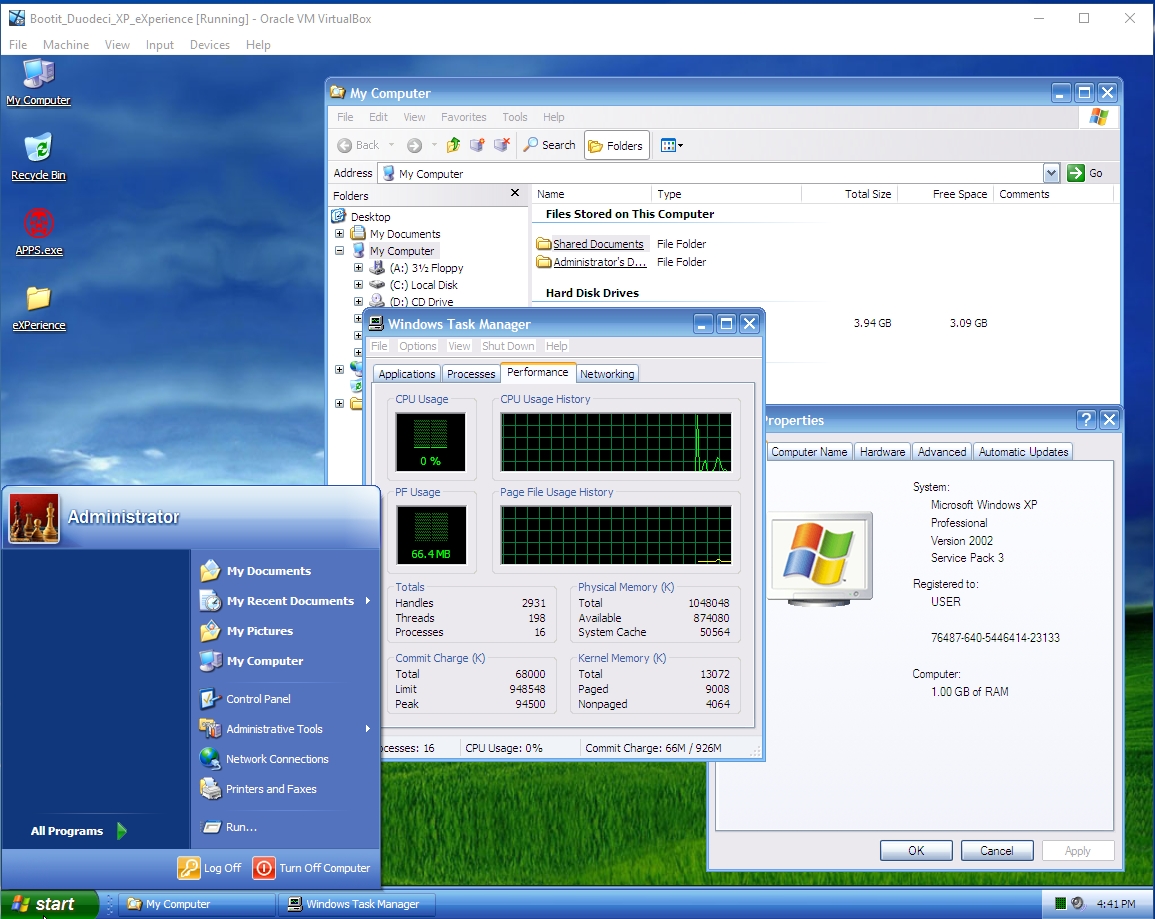The height and width of the screenshot is (919, 1155).
Task: Open Administrative Tools in the Start menu
Action: pos(285,729)
